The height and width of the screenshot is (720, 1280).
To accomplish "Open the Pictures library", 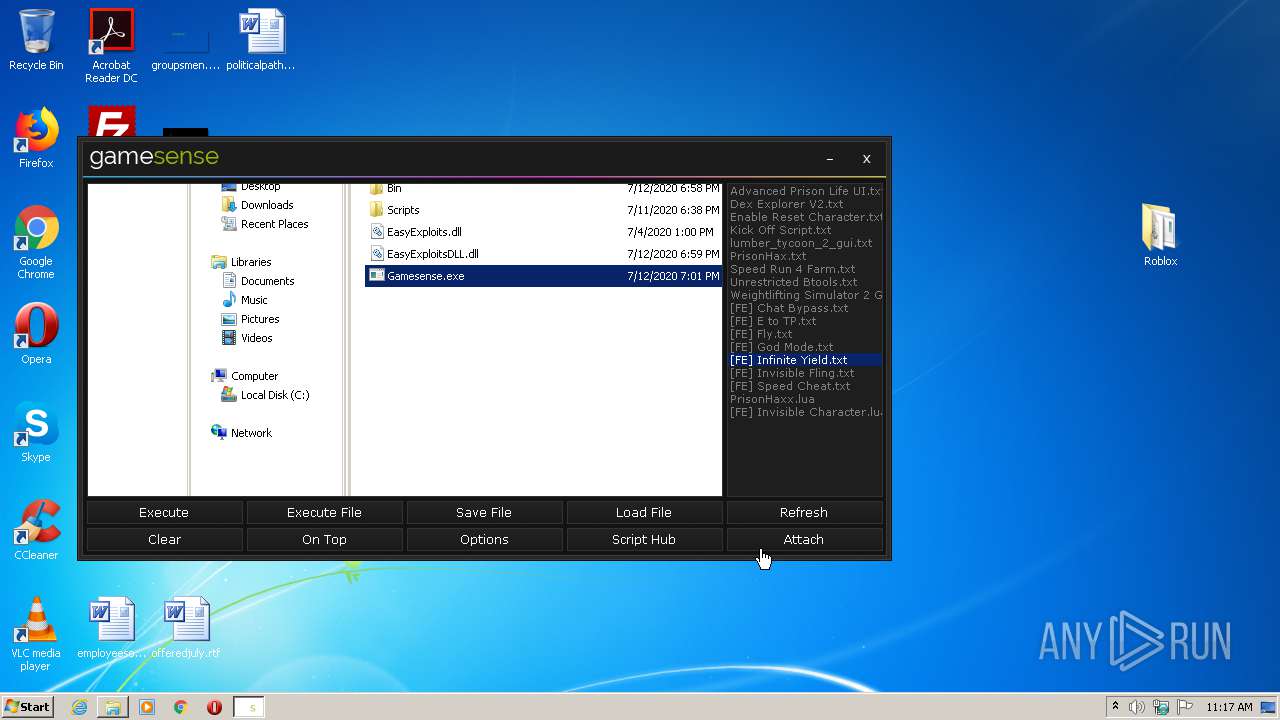I will [x=250, y=319].
